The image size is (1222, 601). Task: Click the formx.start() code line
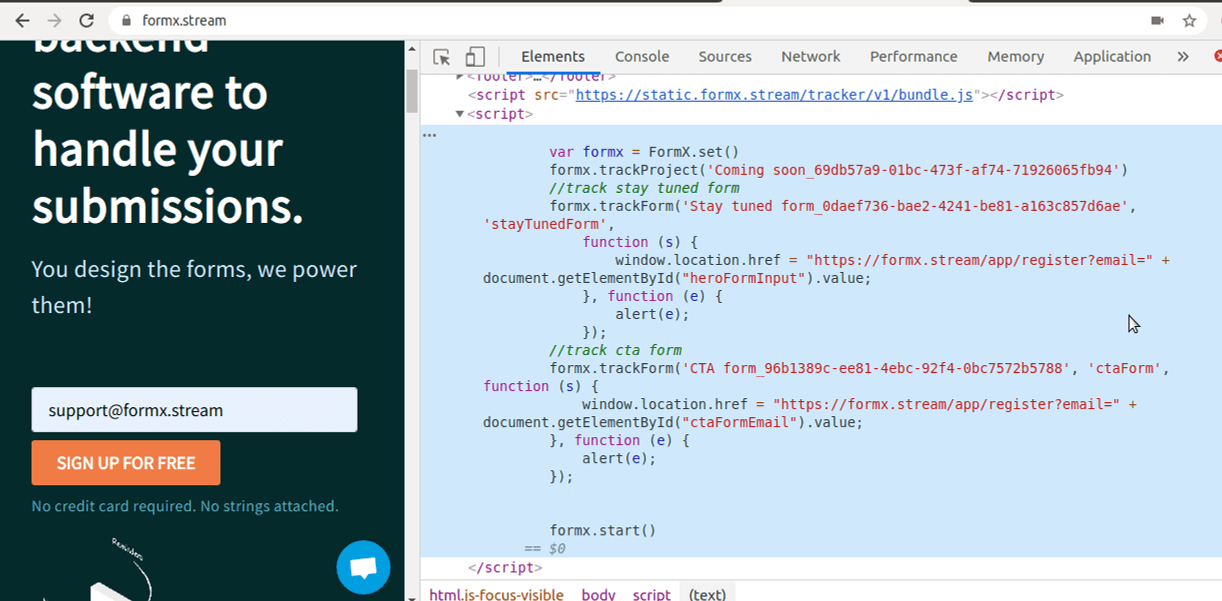pos(603,531)
